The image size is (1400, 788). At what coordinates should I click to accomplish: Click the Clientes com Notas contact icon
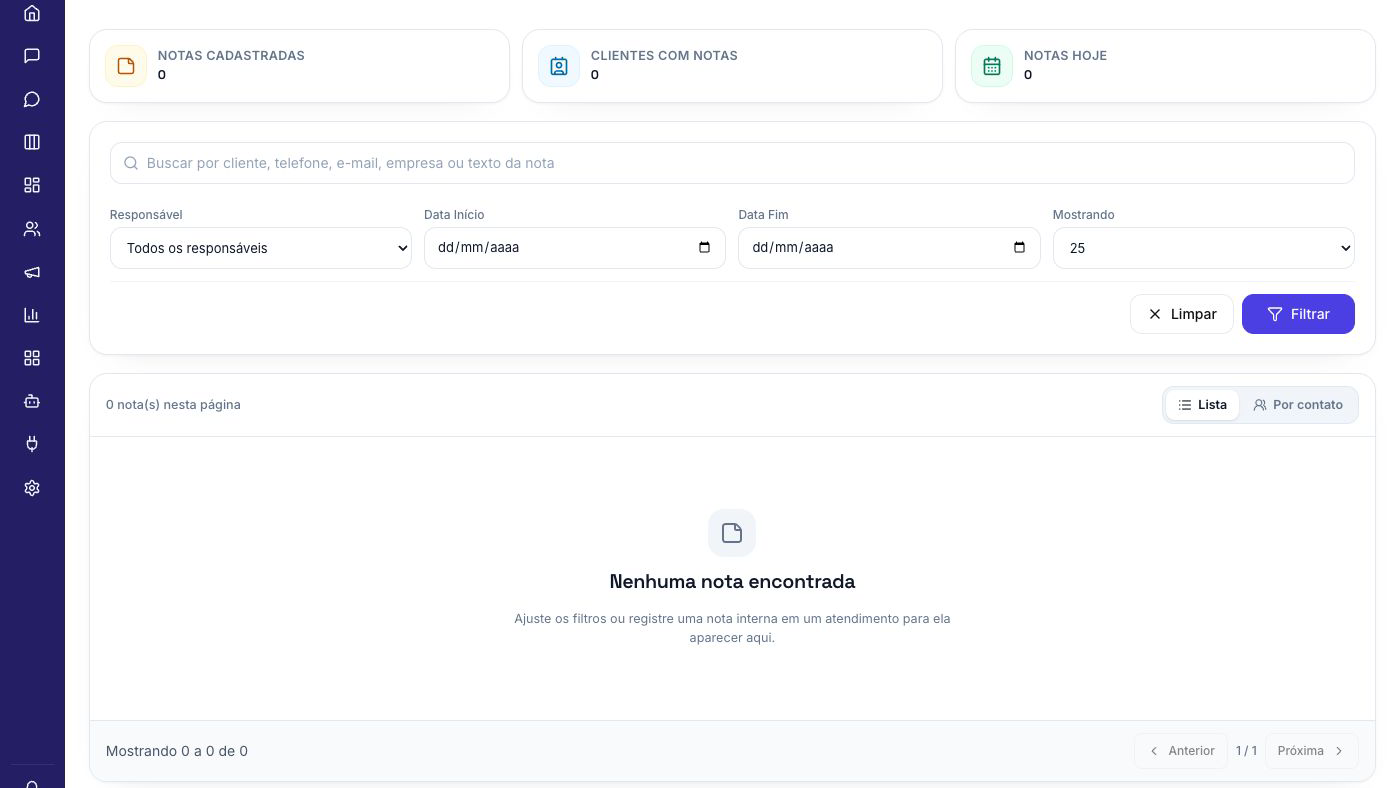point(559,66)
